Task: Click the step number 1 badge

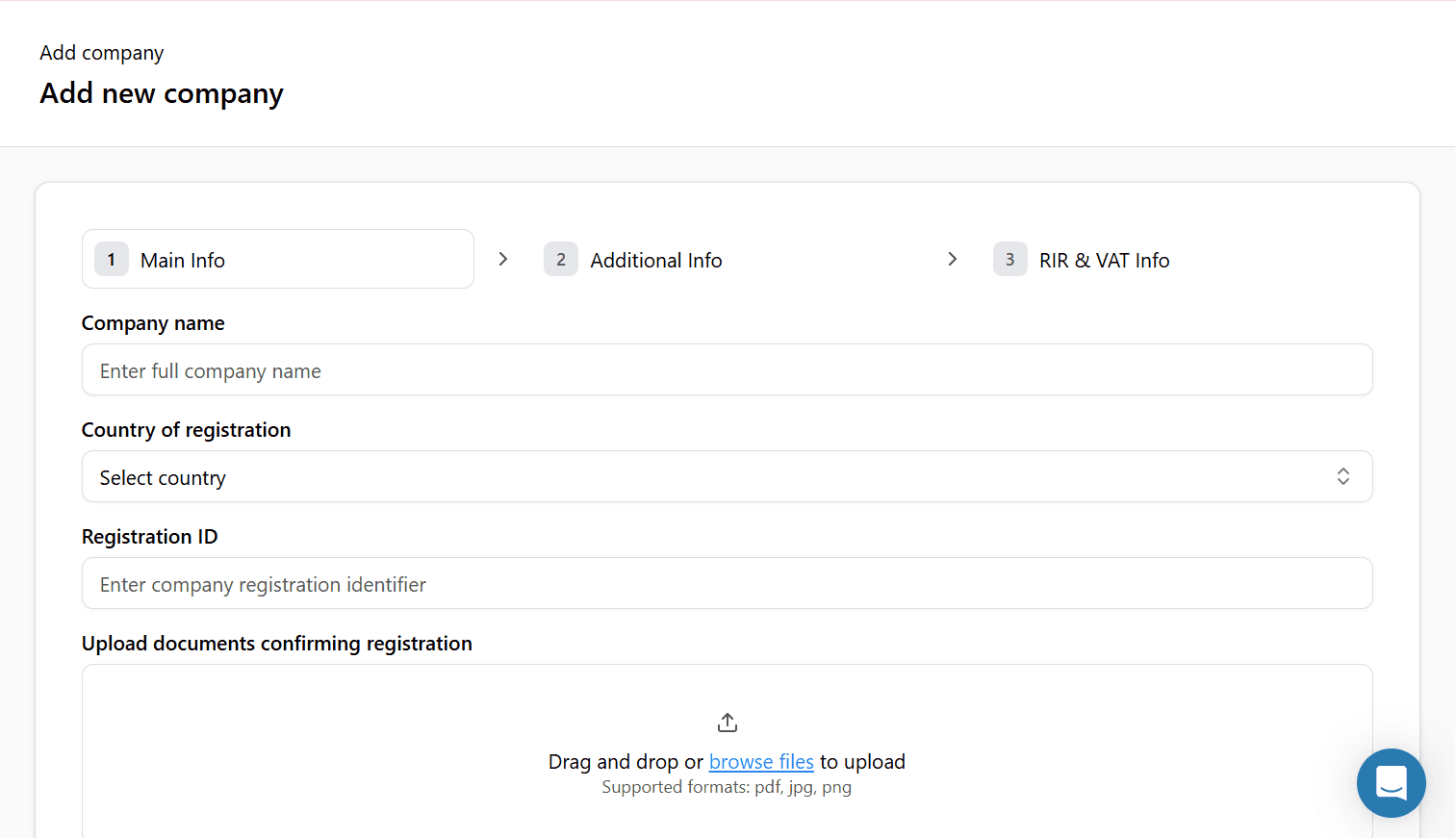Action: coord(112,259)
